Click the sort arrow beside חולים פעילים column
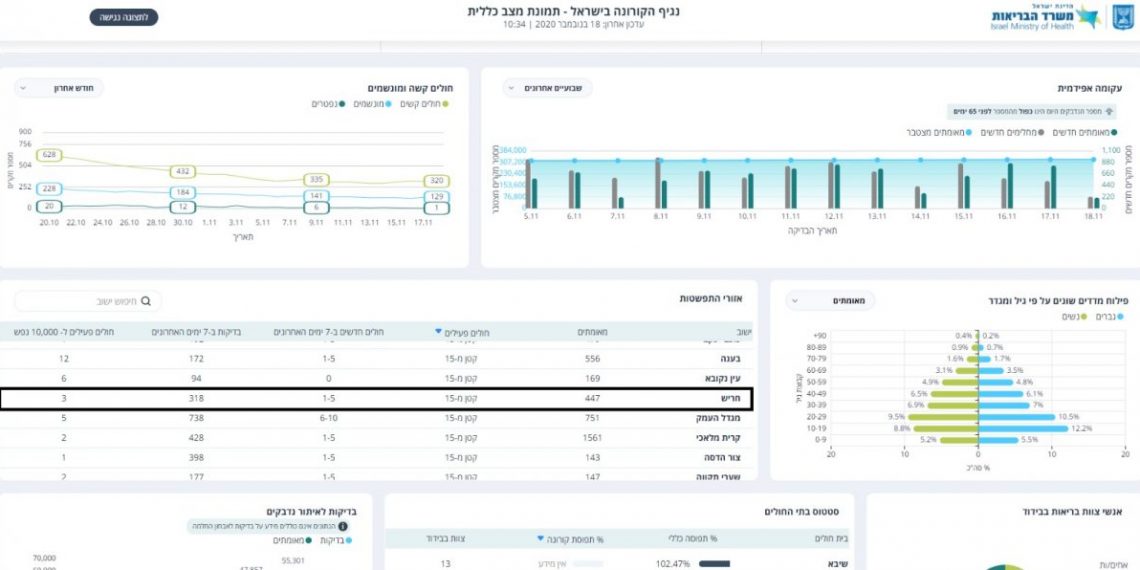The height and width of the screenshot is (570, 1140). [439, 332]
